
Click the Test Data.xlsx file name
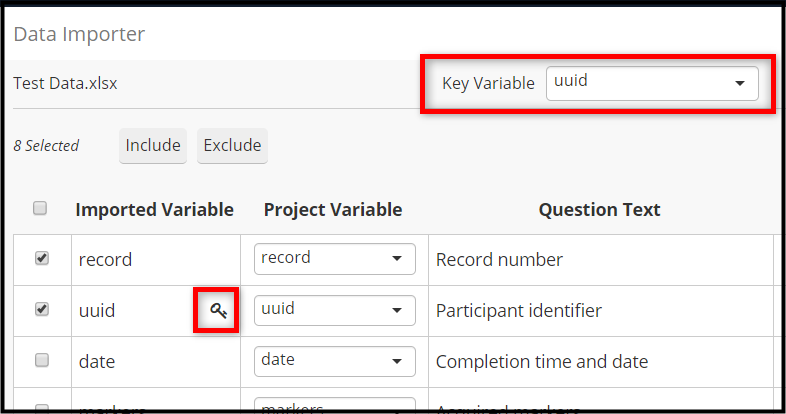(65, 83)
